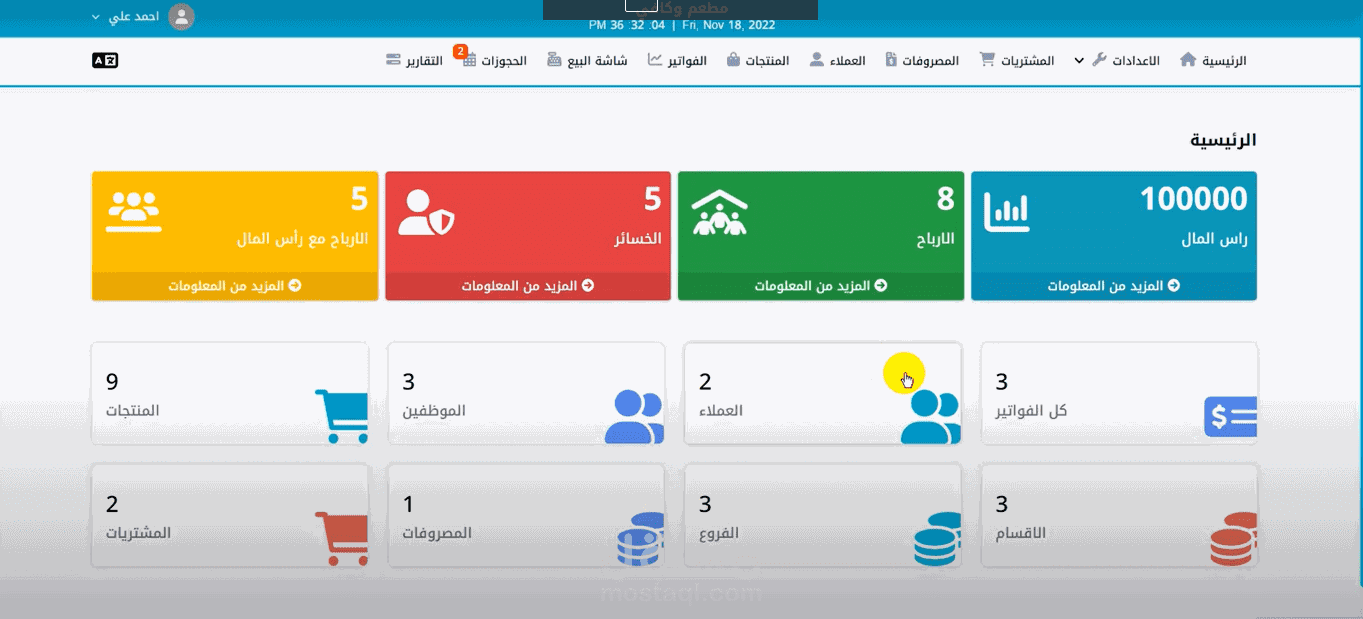Click the bag icon beside المنتجات in navbar
Image resolution: width=1363 pixels, height=619 pixels.
(734, 60)
